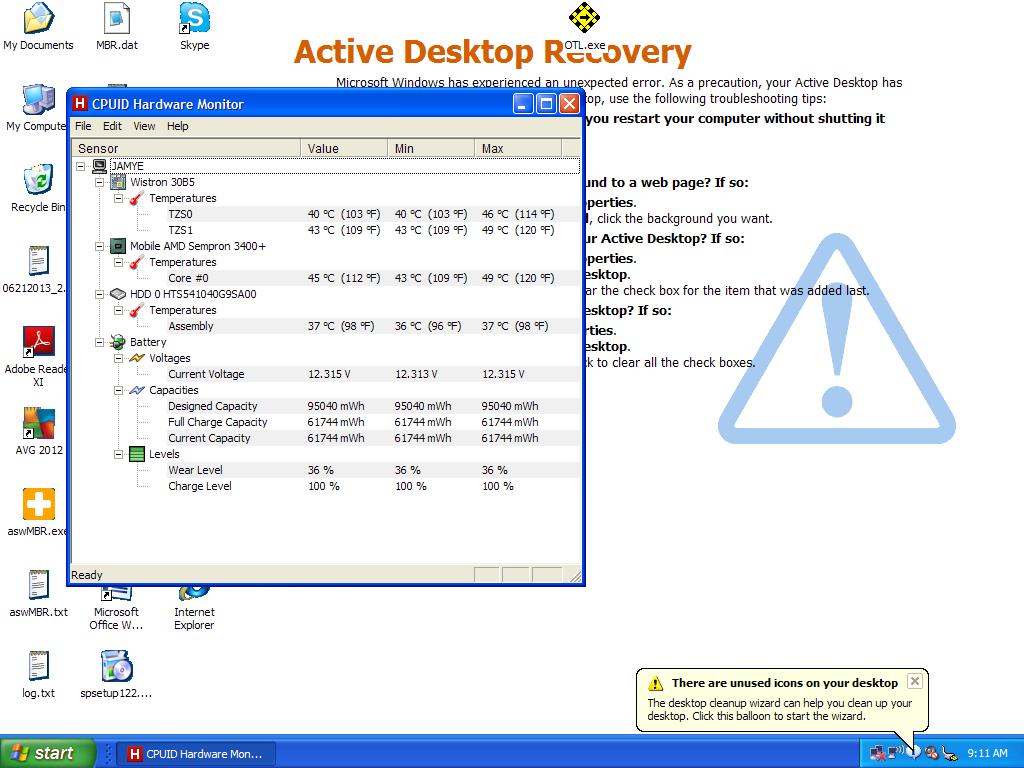Click the Sensor column header
Viewport: 1024px width, 768px height.
(x=186, y=148)
